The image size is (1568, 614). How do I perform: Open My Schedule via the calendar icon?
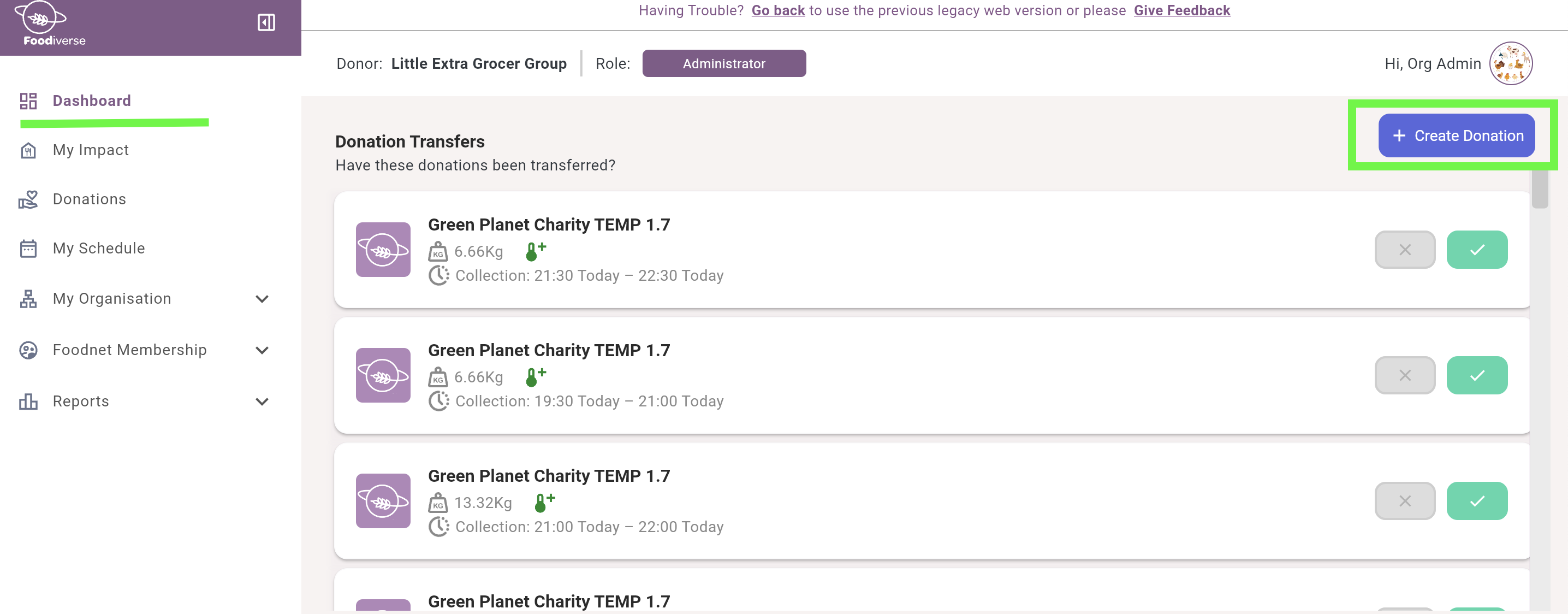tap(28, 248)
